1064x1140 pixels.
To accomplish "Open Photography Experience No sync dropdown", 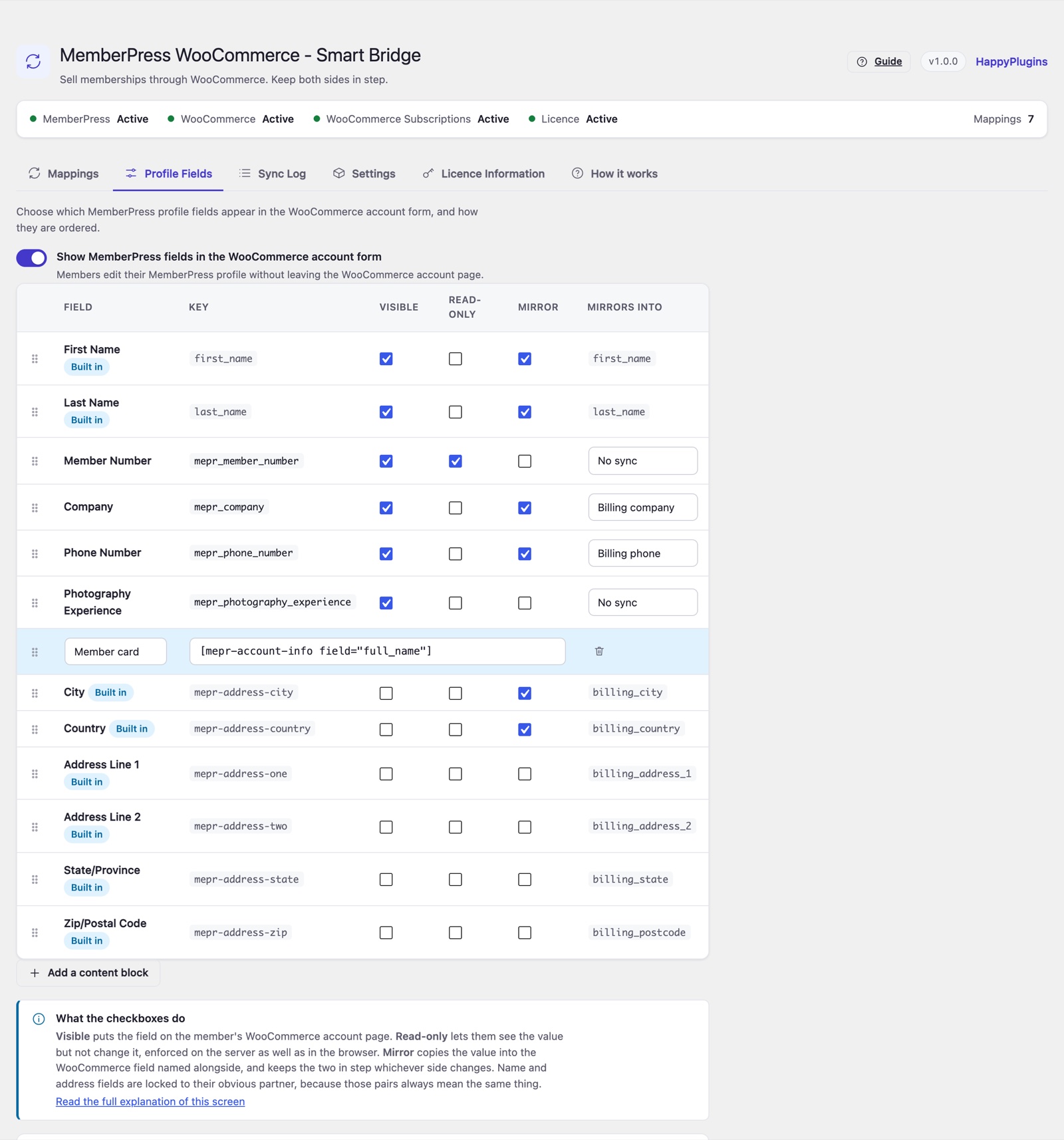I will 642,603.
